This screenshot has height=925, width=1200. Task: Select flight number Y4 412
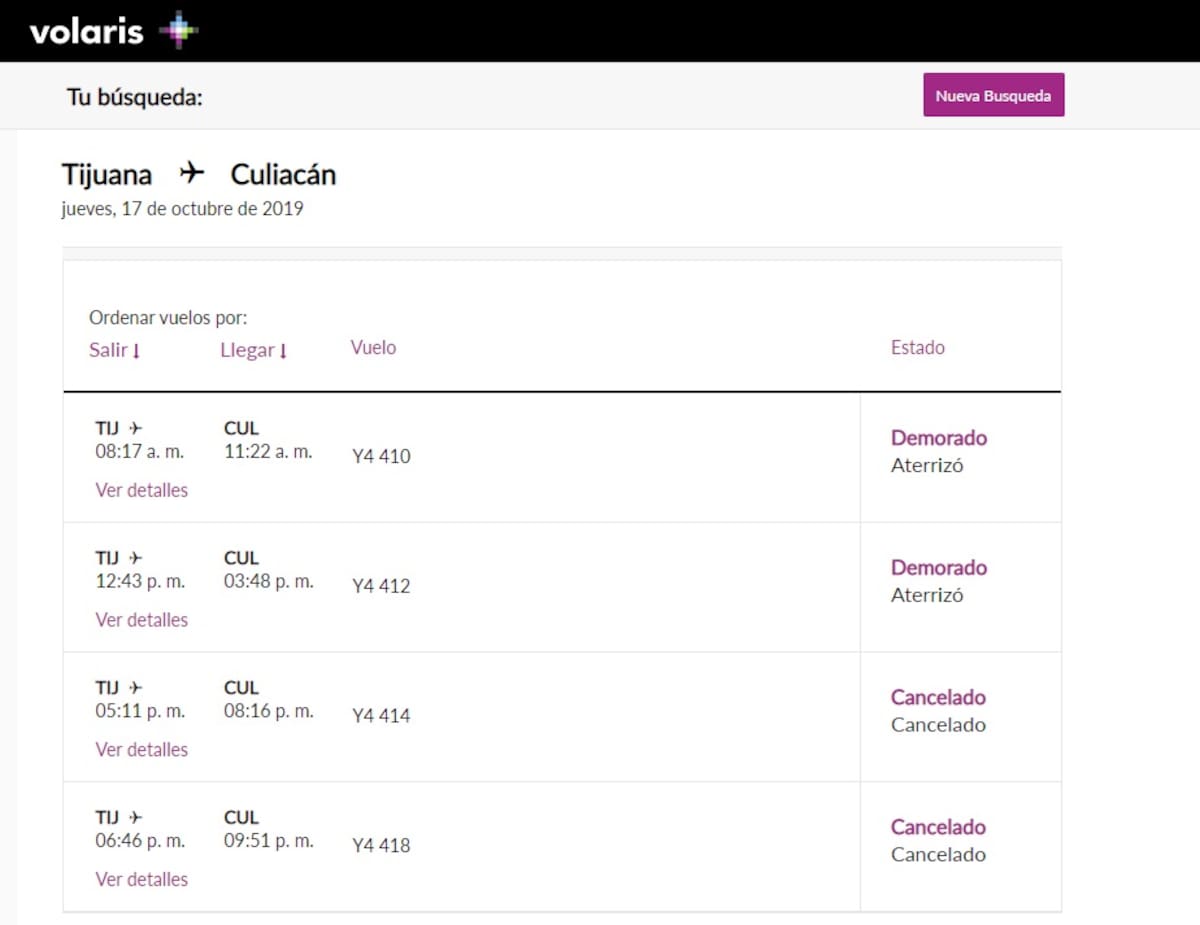click(x=381, y=586)
